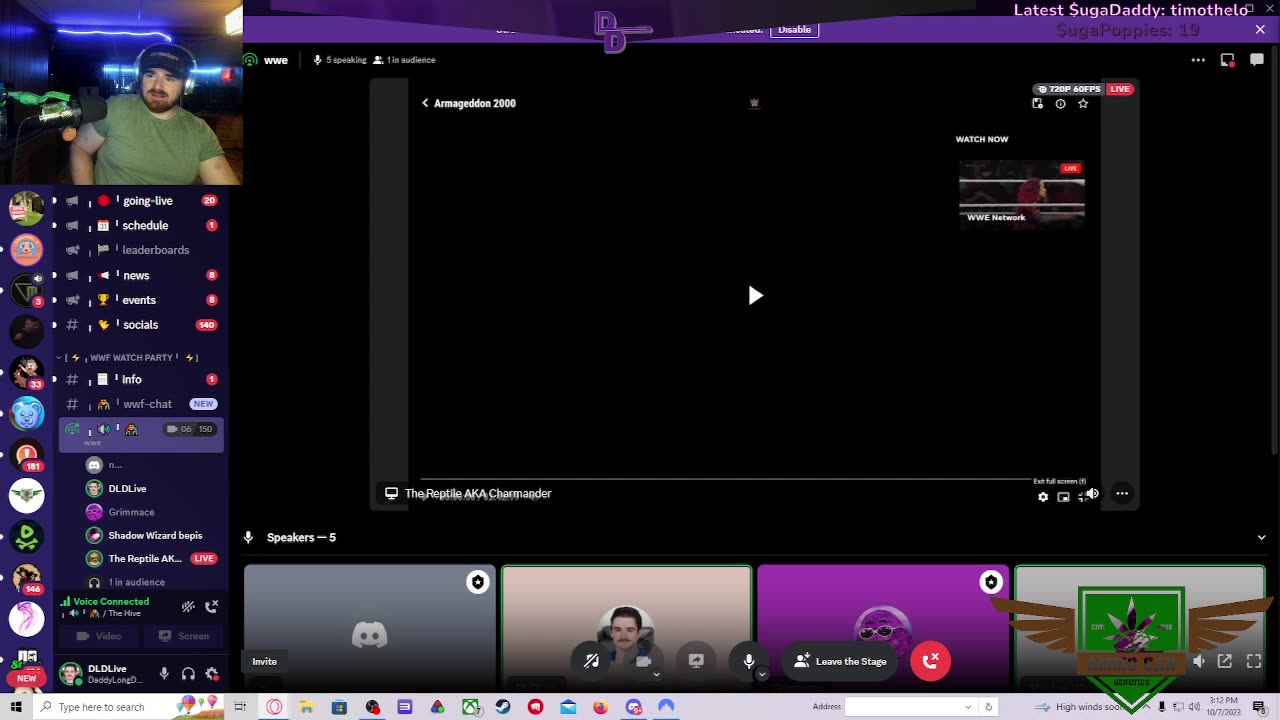Open the stream's more options ellipsis
The image size is (1280, 720).
pos(1122,494)
